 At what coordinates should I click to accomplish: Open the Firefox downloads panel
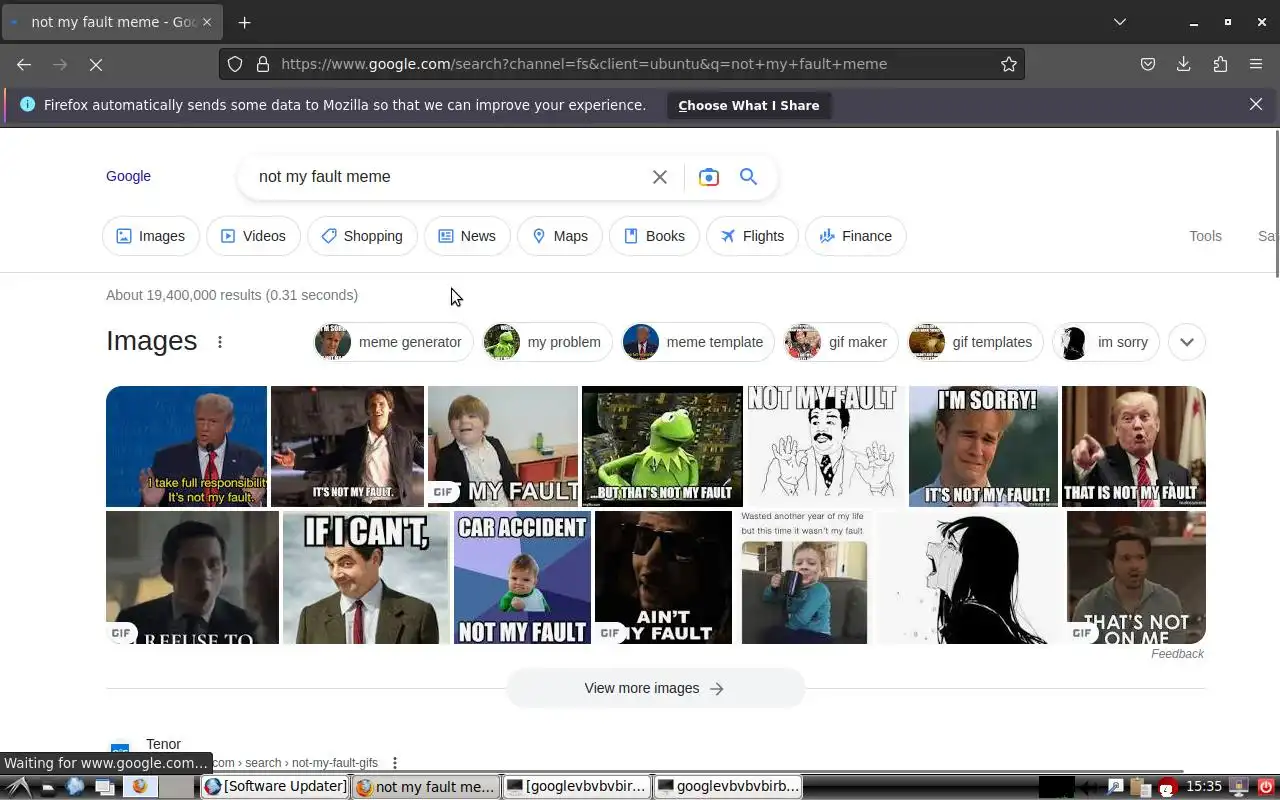pos(1184,64)
